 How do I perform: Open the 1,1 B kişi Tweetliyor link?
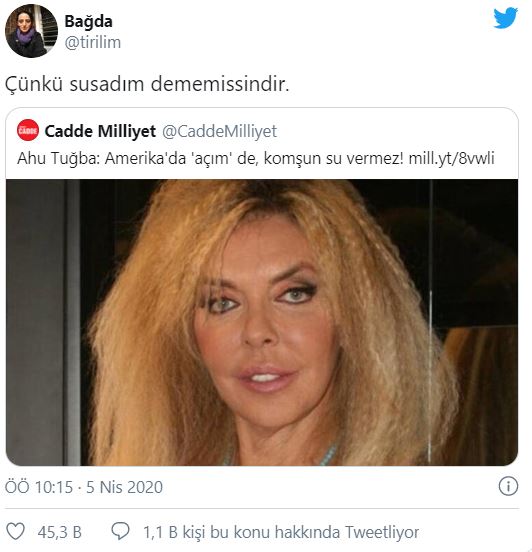281,532
